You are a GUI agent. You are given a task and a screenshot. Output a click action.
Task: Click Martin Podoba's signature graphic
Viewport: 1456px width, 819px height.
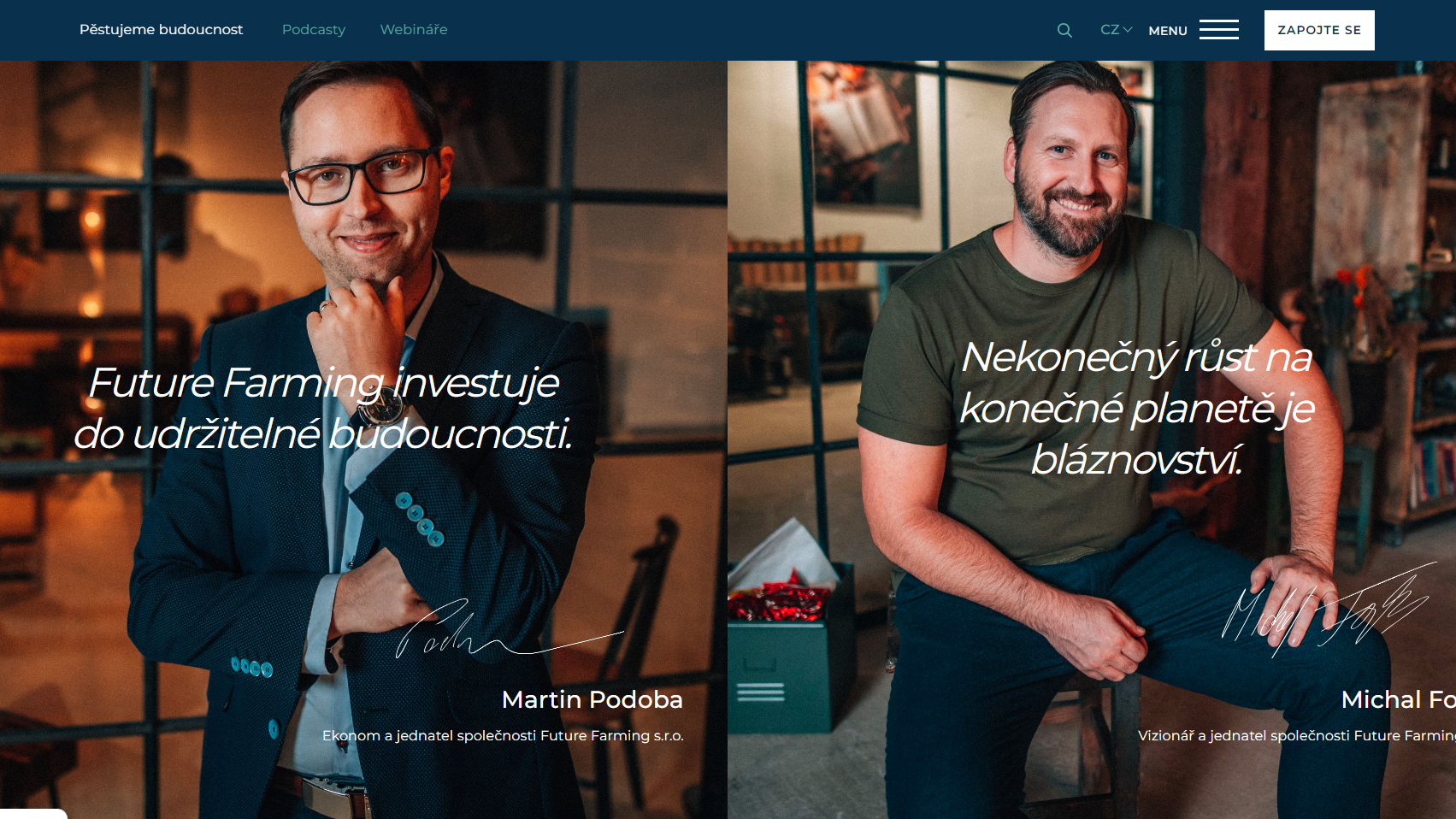click(x=510, y=628)
